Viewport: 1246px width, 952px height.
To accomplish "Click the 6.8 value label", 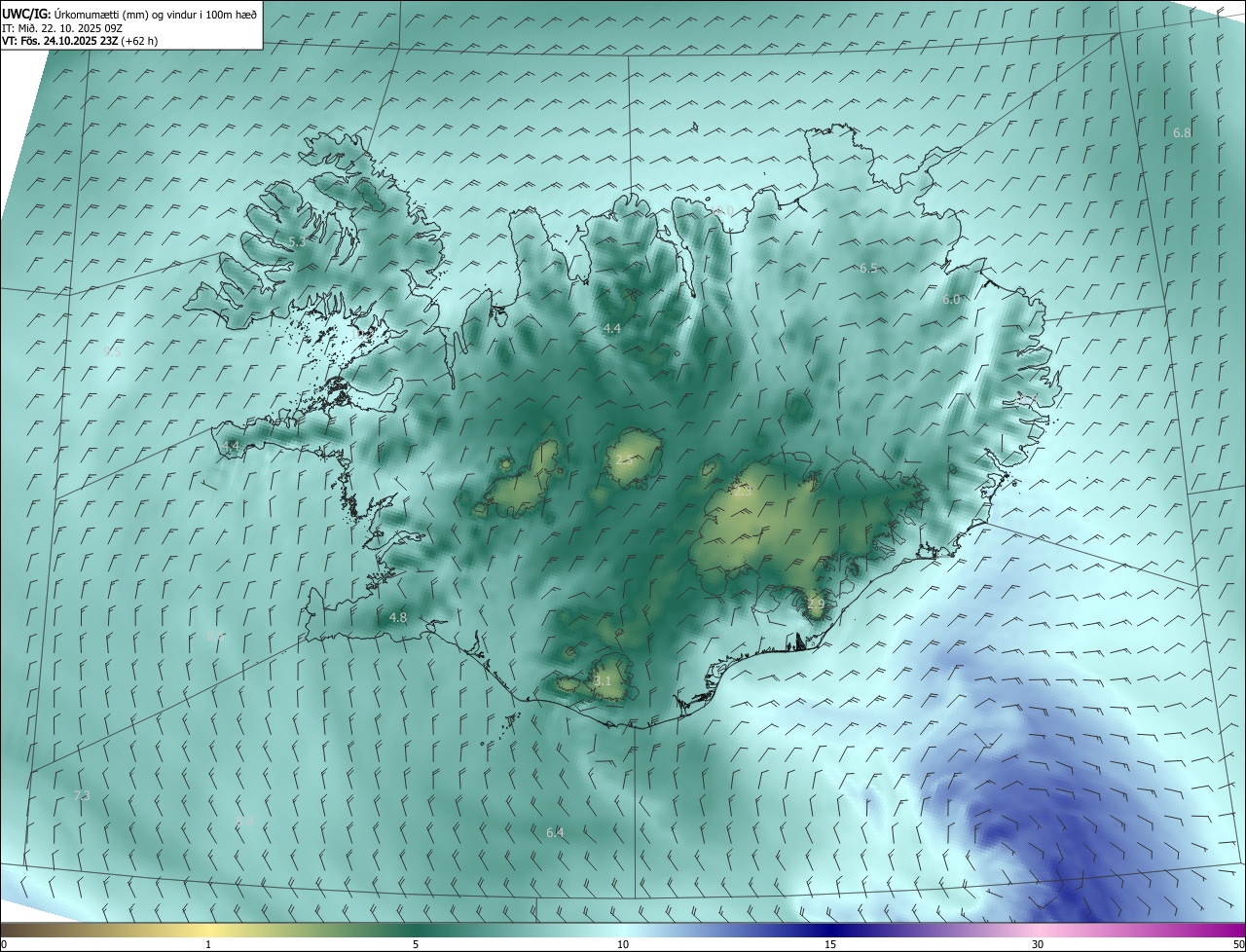I will (x=1182, y=132).
